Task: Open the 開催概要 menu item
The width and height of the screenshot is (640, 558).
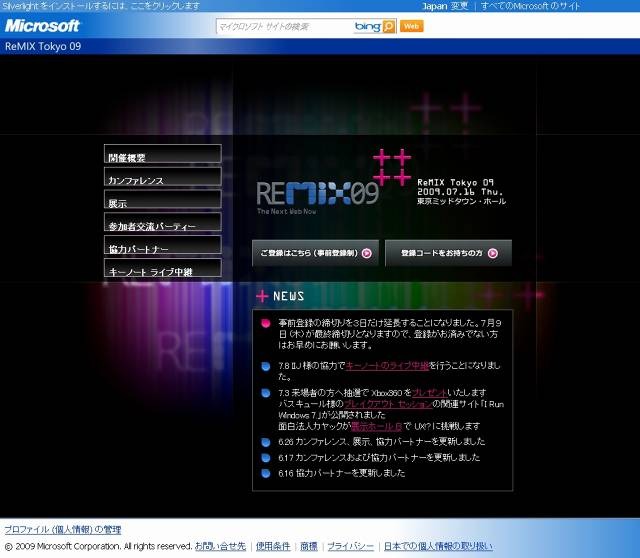Action: [163, 153]
